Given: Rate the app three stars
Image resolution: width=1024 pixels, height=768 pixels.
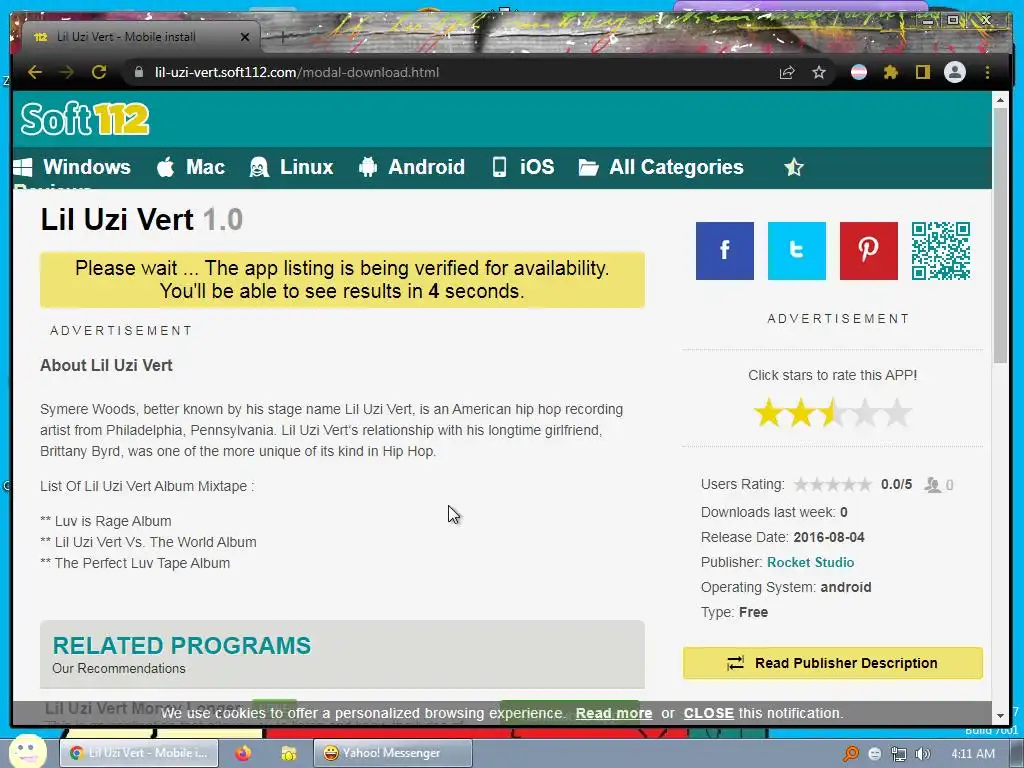Looking at the screenshot, I should 833,413.
